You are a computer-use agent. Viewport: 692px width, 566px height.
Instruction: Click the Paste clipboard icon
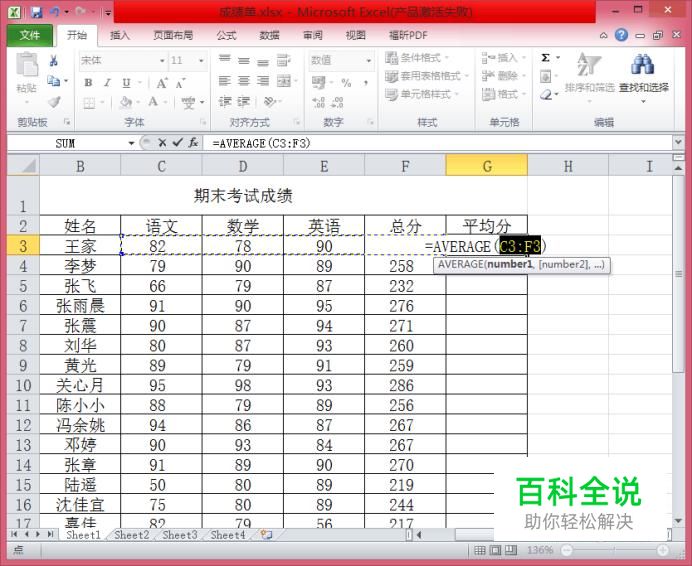tap(27, 64)
